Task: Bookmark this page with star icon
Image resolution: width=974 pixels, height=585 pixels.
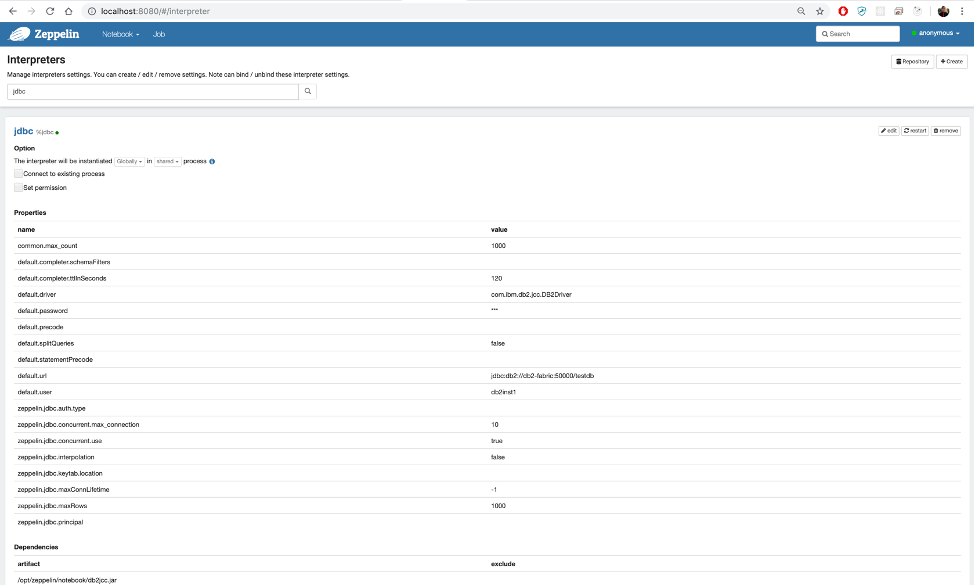Action: tap(820, 11)
